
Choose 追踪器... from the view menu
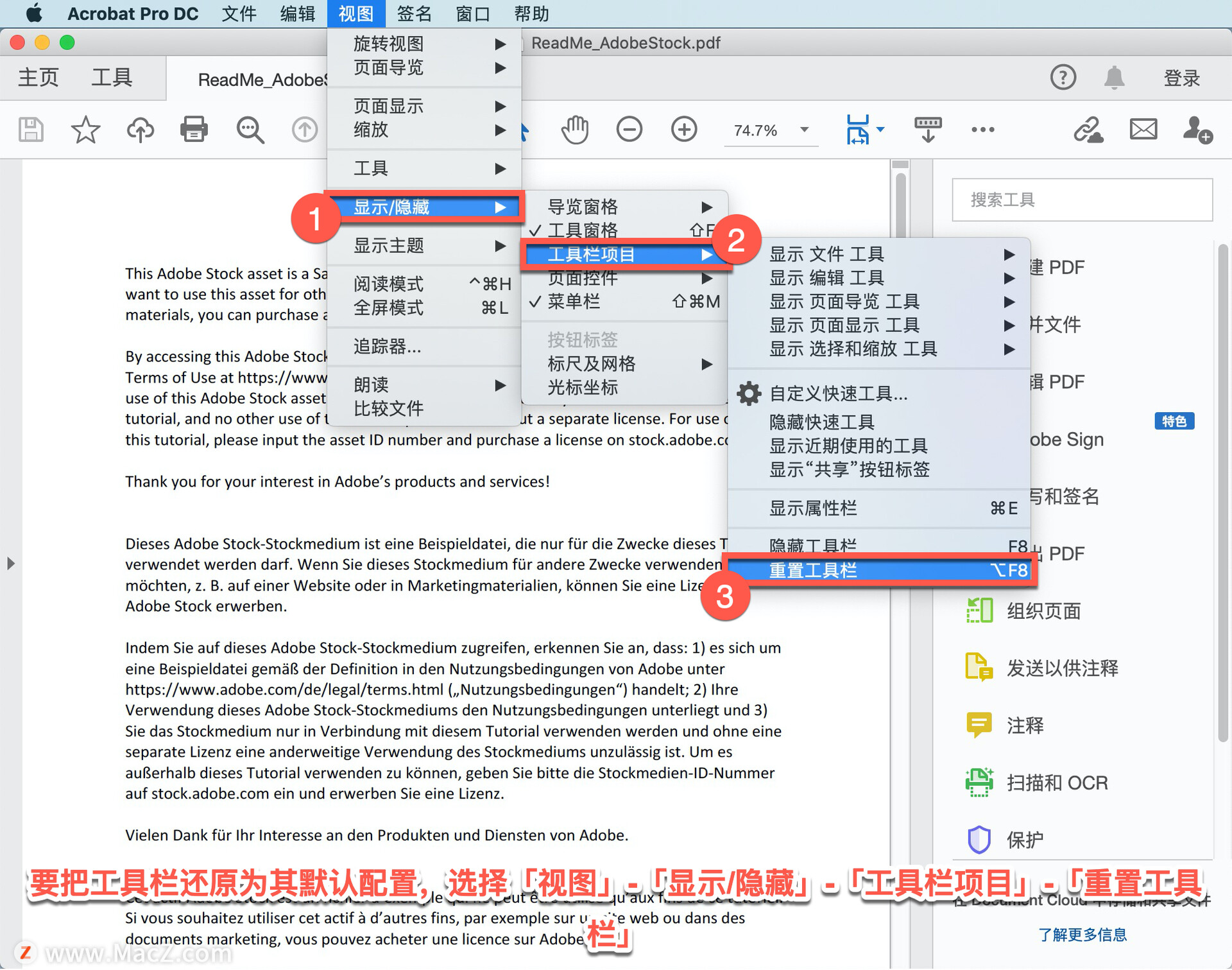(424, 347)
